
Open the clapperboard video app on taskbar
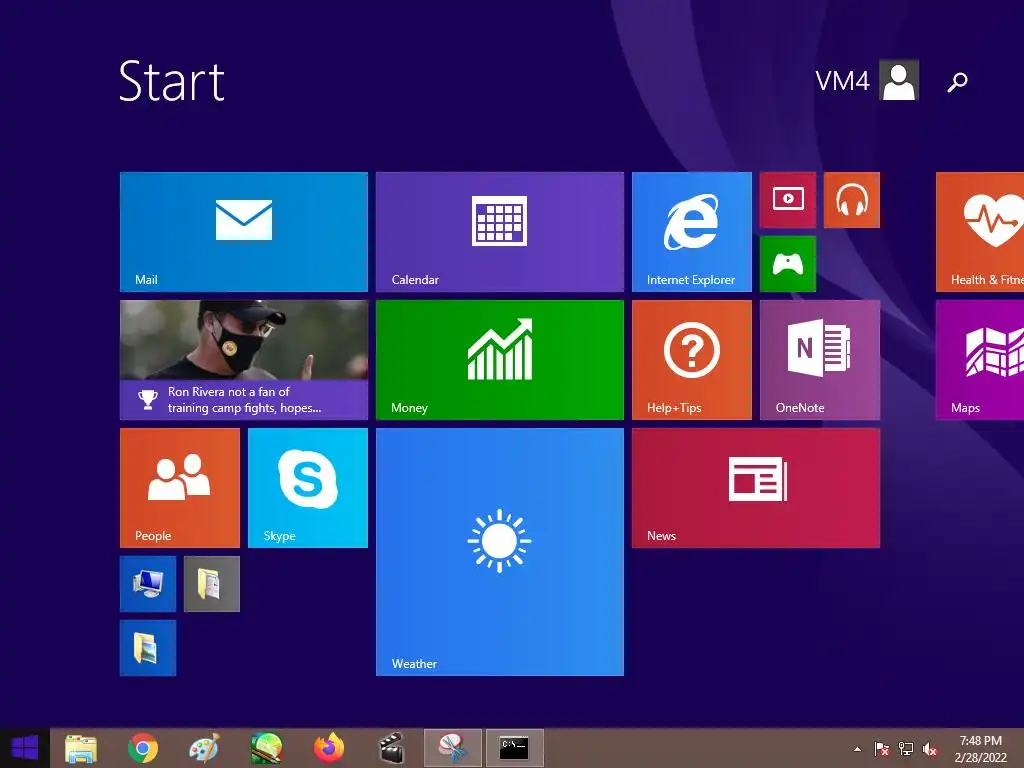(x=392, y=748)
